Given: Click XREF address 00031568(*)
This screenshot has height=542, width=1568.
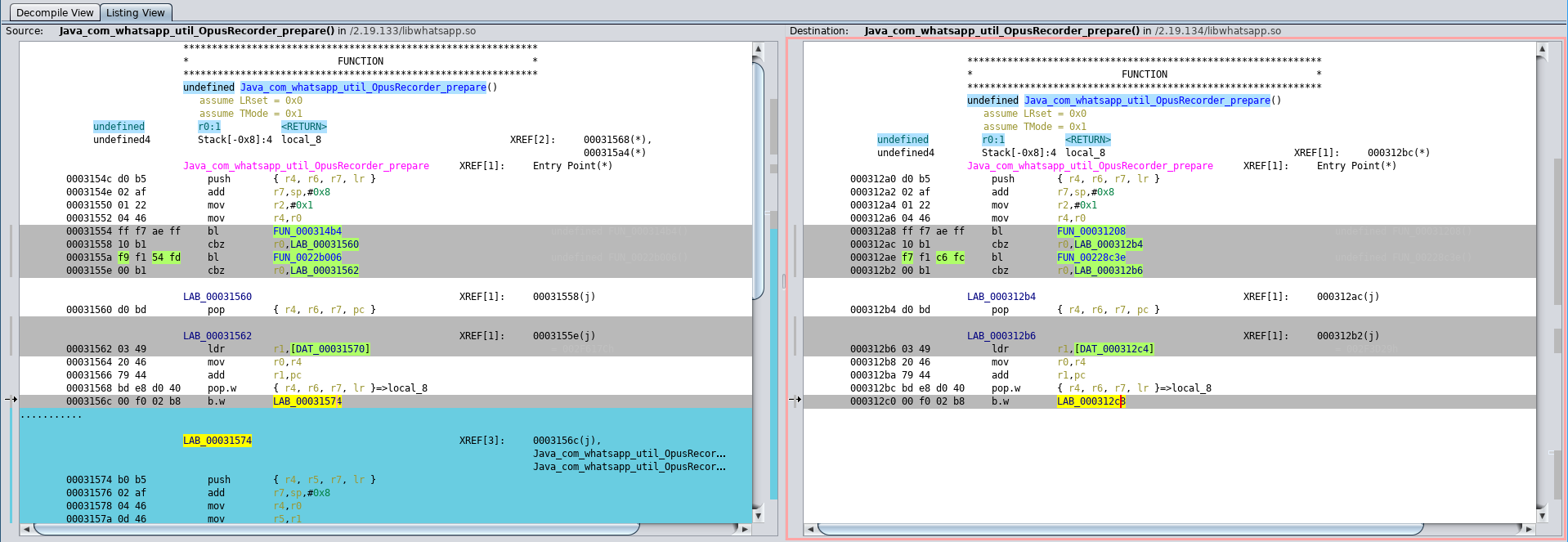Looking at the screenshot, I should (x=618, y=140).
